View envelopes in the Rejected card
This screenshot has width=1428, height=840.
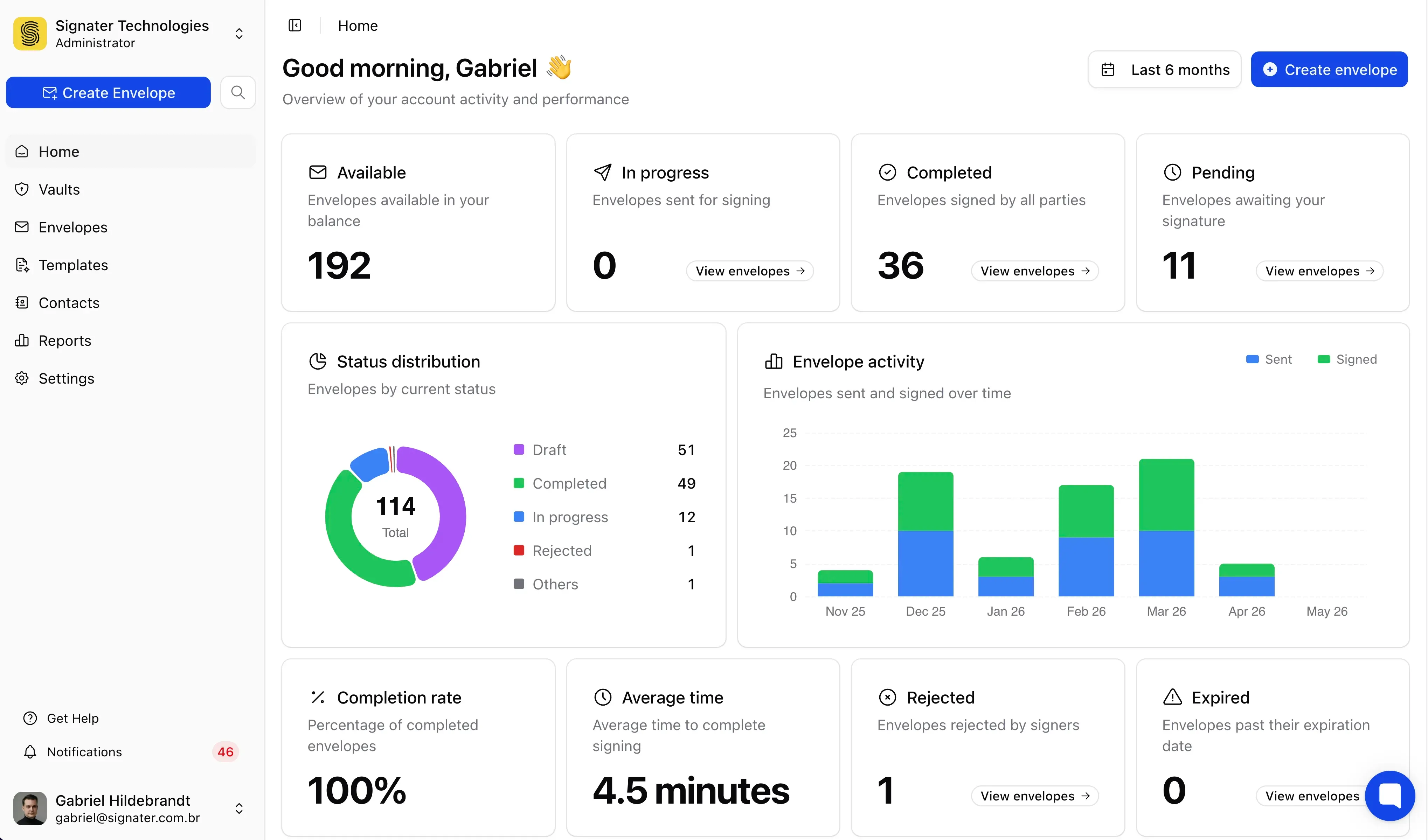1035,796
